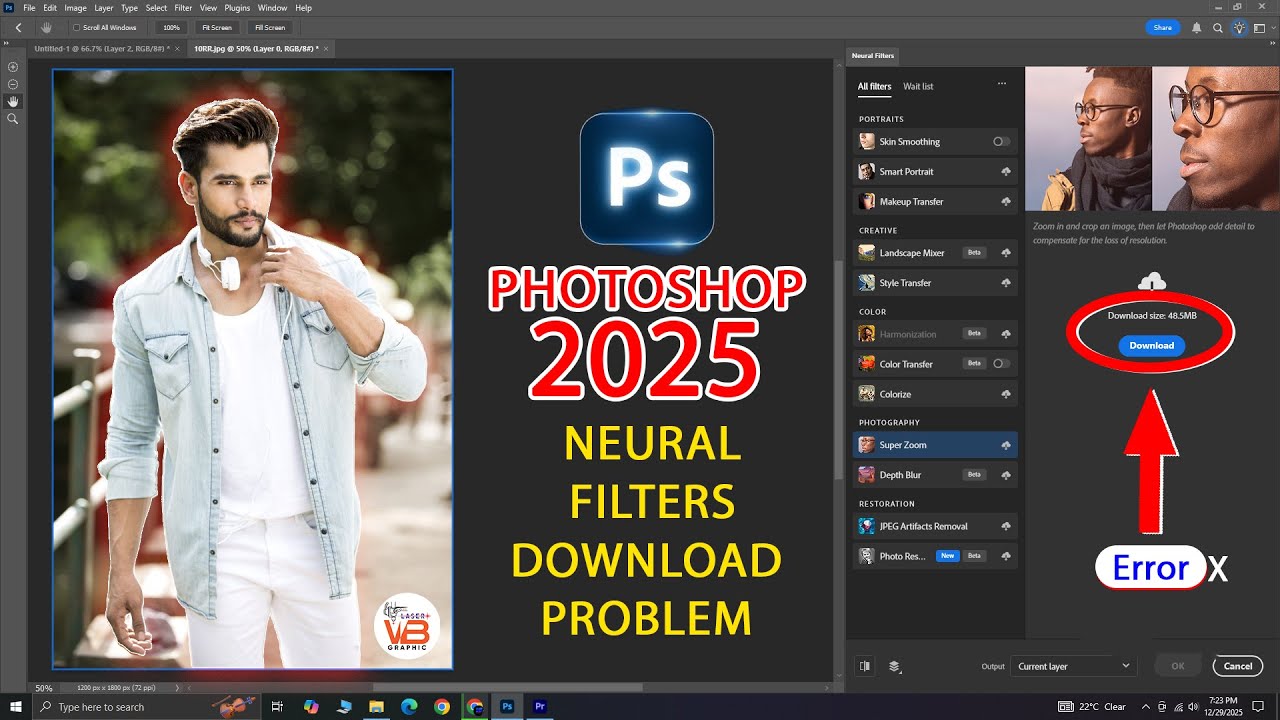The height and width of the screenshot is (720, 1280).
Task: Select the magnifier Zoom tool in left toolbar
Action: 13,118
